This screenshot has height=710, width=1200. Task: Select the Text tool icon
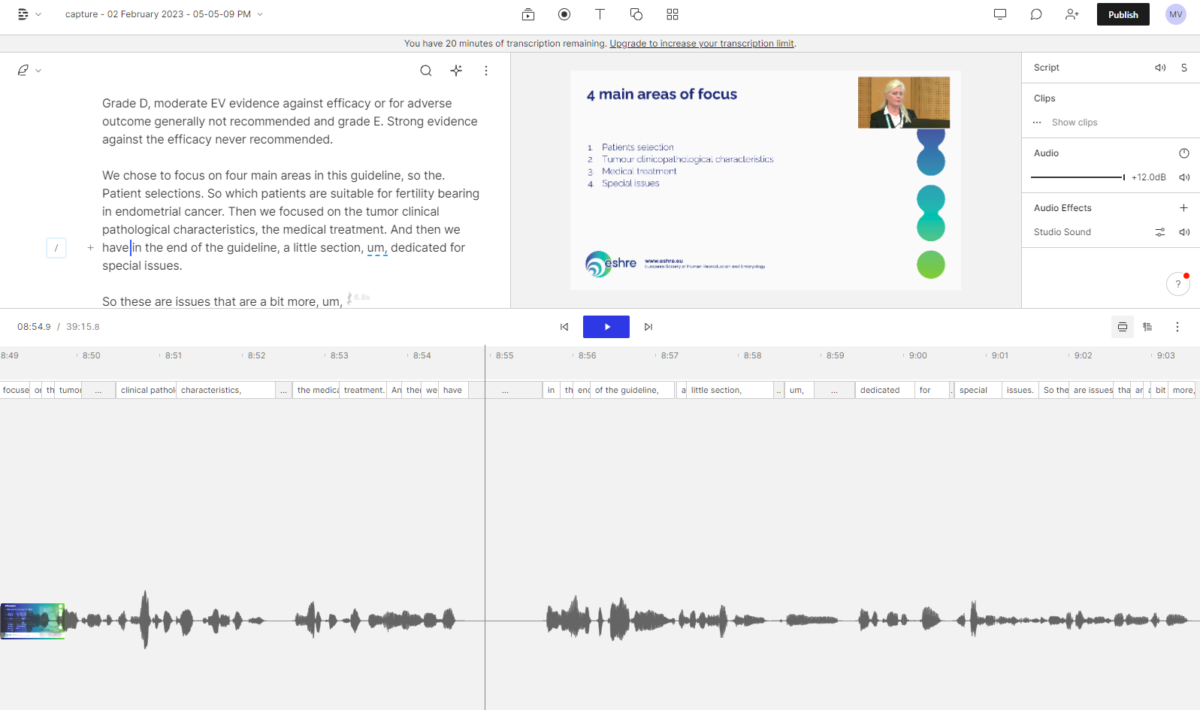pos(600,14)
